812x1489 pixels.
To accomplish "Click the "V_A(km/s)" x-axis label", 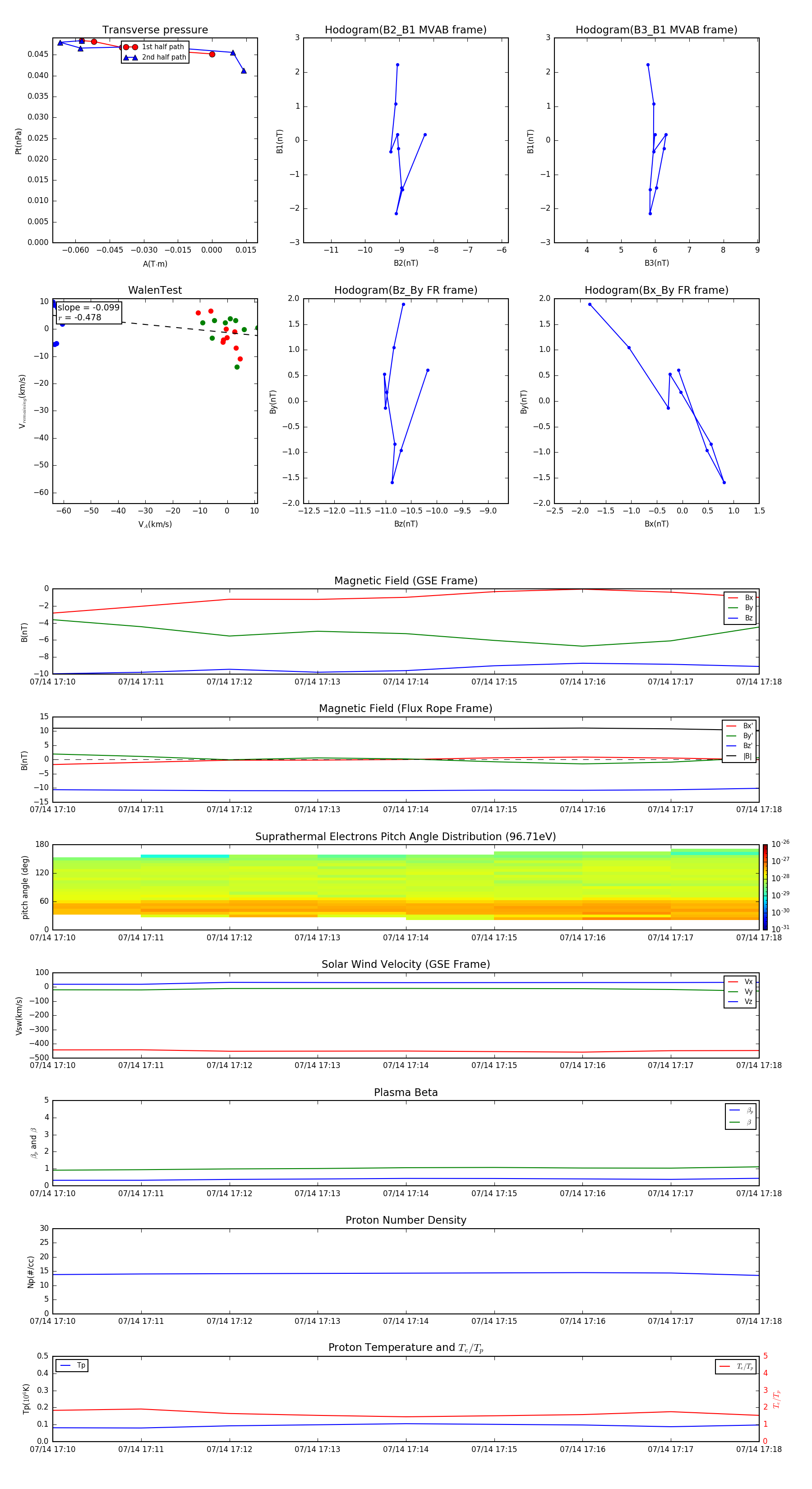I will point(155,524).
